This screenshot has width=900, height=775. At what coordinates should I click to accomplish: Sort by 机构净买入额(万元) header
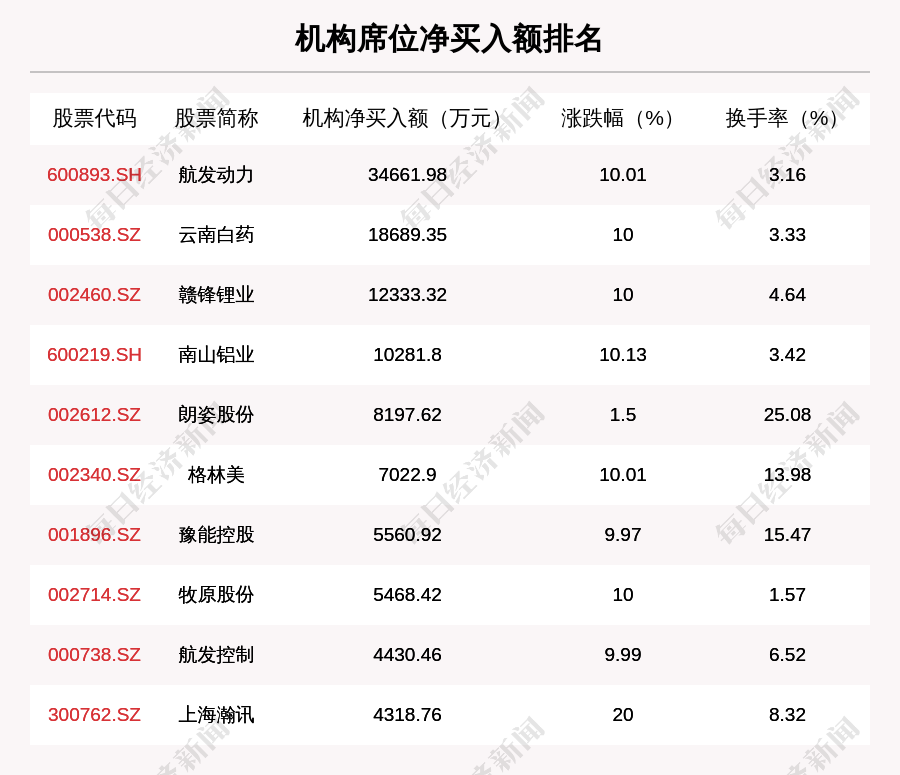tap(407, 118)
